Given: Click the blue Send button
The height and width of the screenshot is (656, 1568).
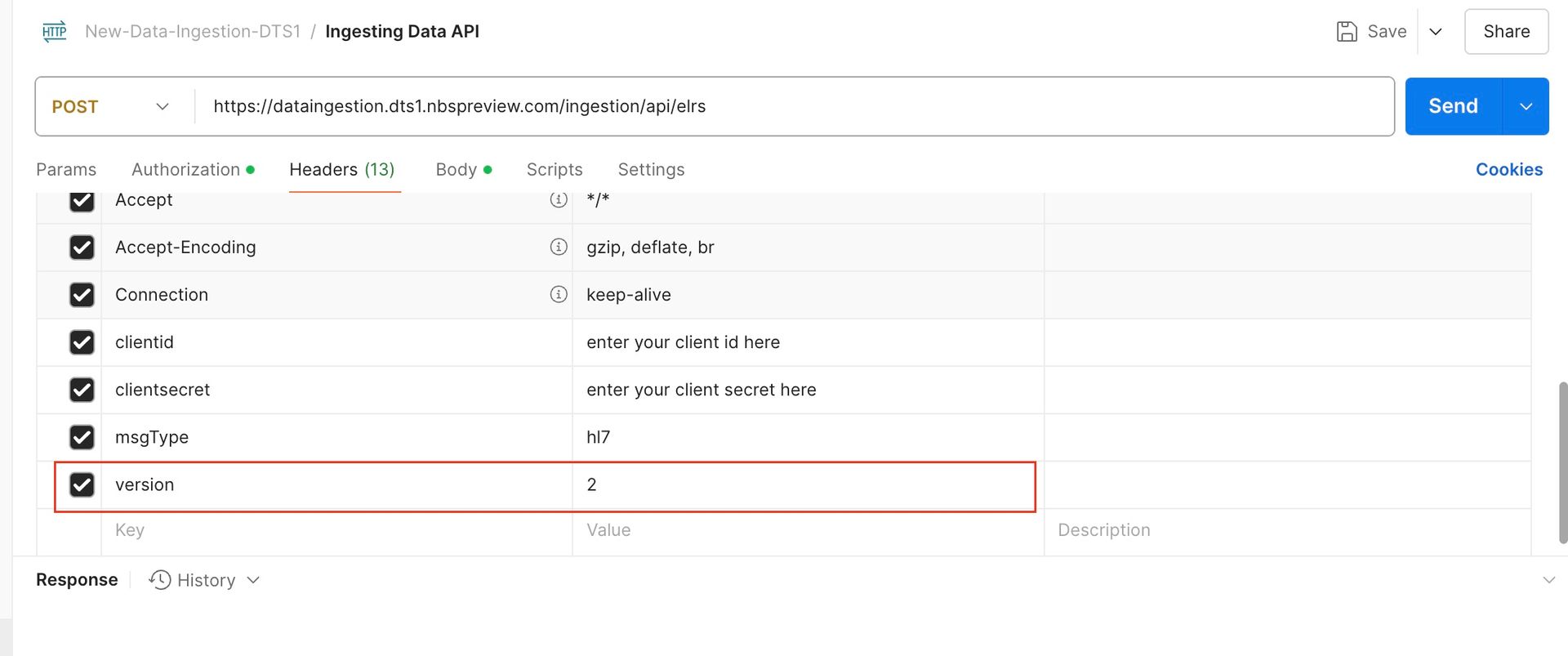Looking at the screenshot, I should [x=1453, y=106].
